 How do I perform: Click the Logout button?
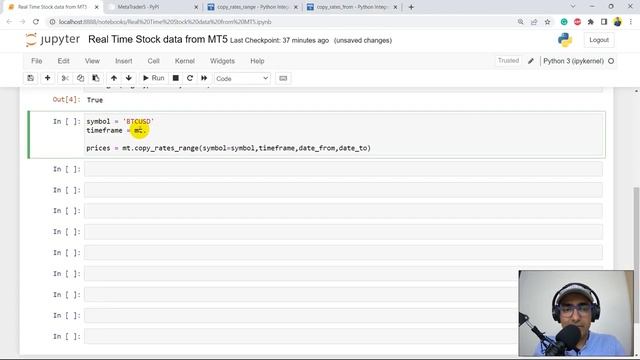[x=599, y=40]
